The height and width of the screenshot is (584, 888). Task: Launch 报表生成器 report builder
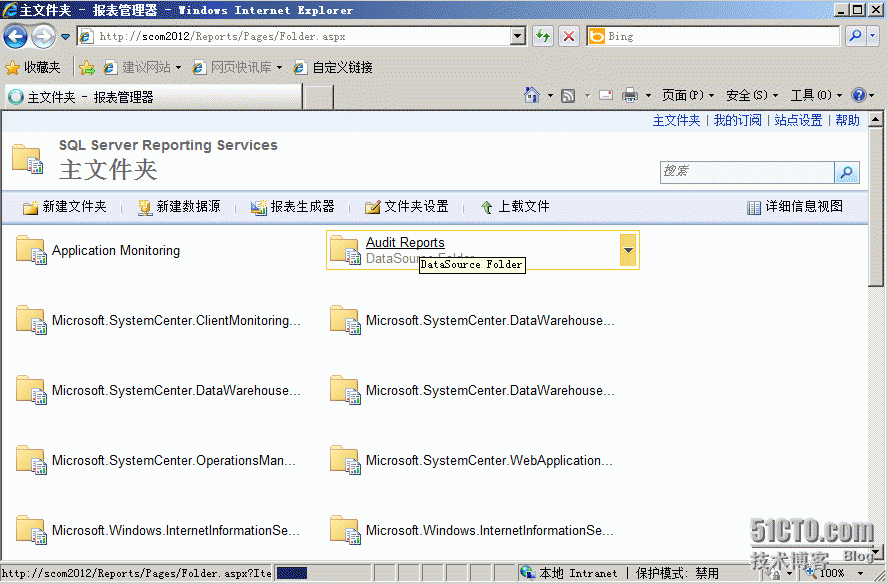(x=293, y=207)
